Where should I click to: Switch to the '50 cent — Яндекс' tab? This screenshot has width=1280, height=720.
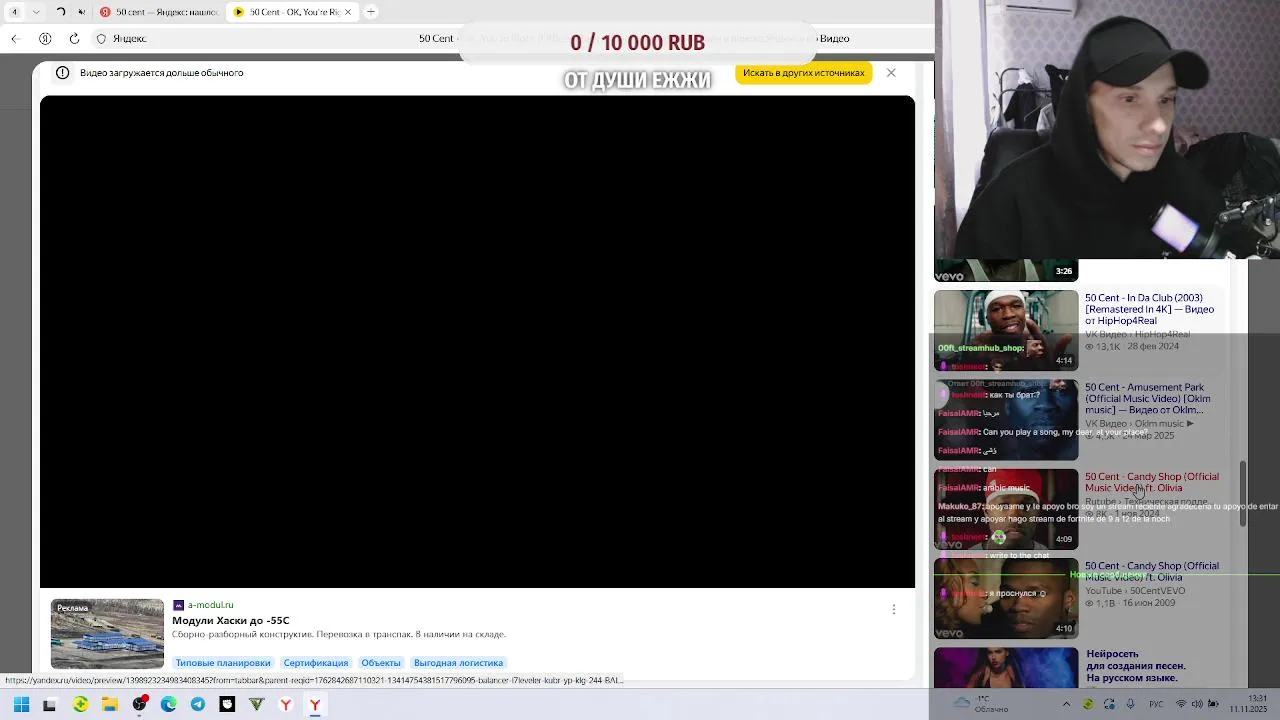click(160, 12)
